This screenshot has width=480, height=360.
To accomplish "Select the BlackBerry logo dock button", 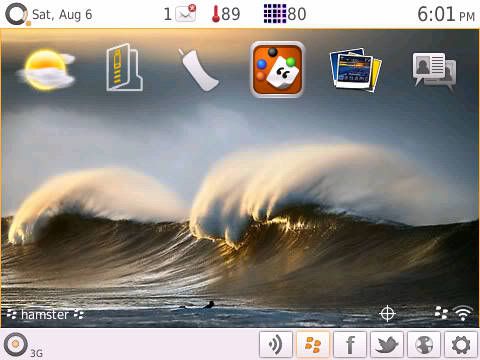I will [x=313, y=344].
